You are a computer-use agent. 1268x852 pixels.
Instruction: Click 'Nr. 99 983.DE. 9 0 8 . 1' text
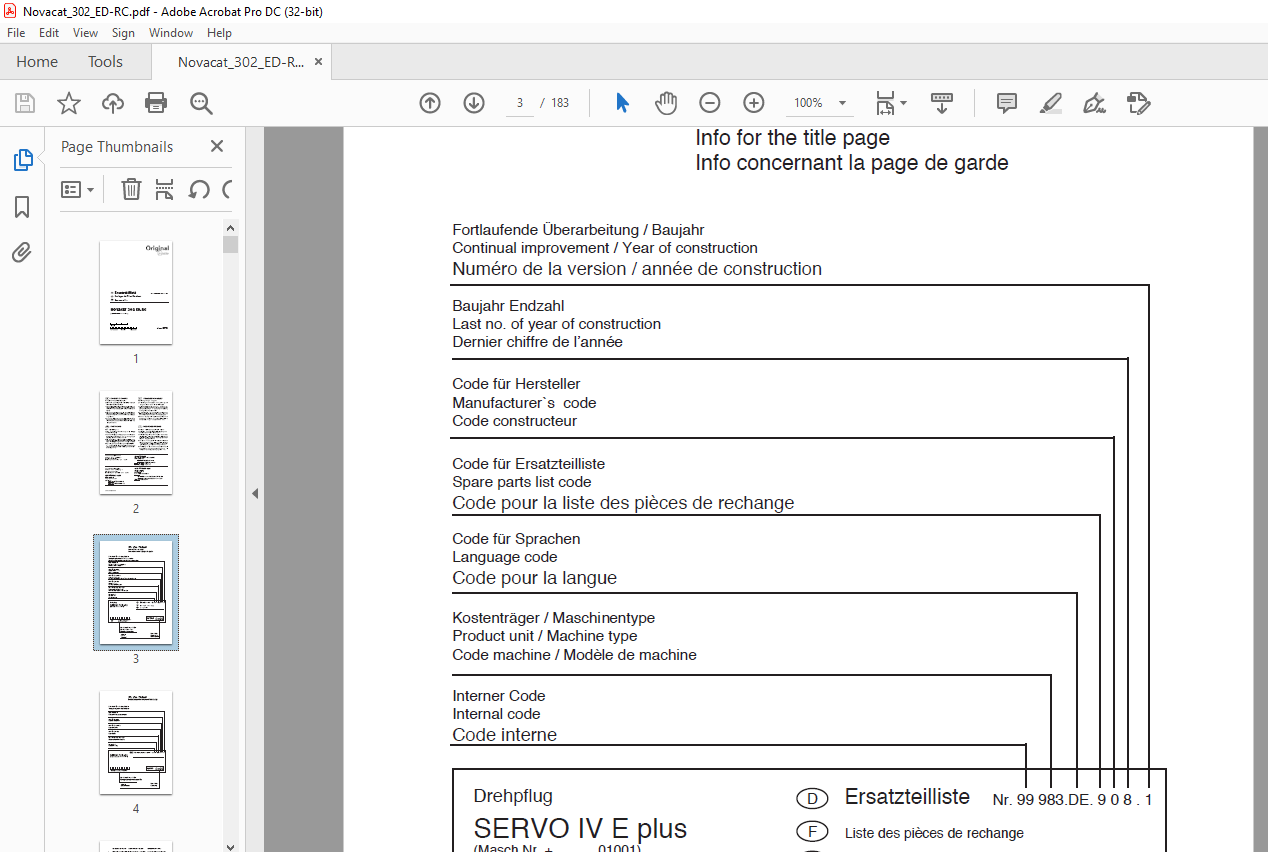(1072, 800)
